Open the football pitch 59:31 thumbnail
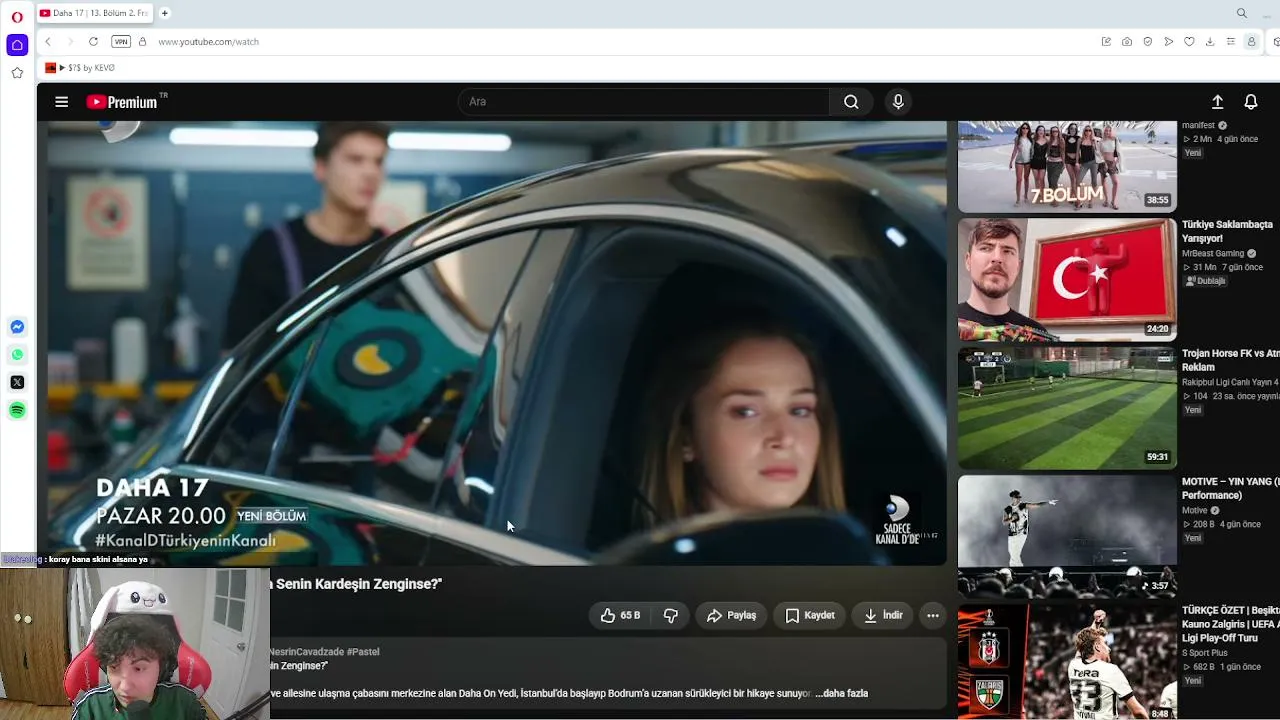This screenshot has width=1280, height=720. tap(1067, 408)
